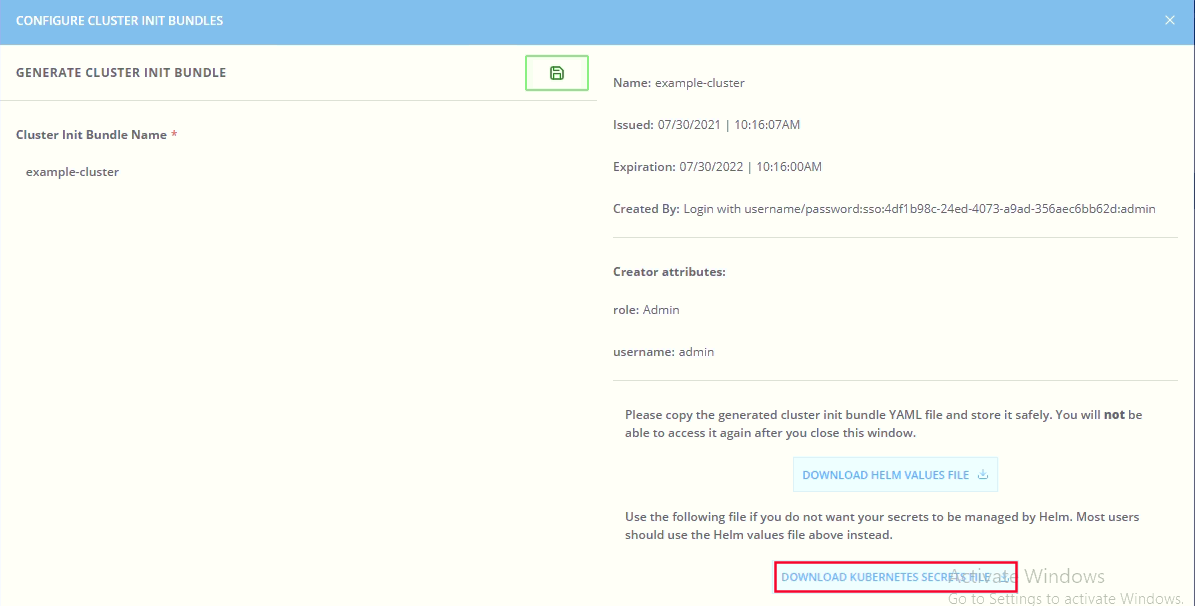Focus the Cluster Init Bundle Name field
The width and height of the screenshot is (1195, 606).
point(298,172)
